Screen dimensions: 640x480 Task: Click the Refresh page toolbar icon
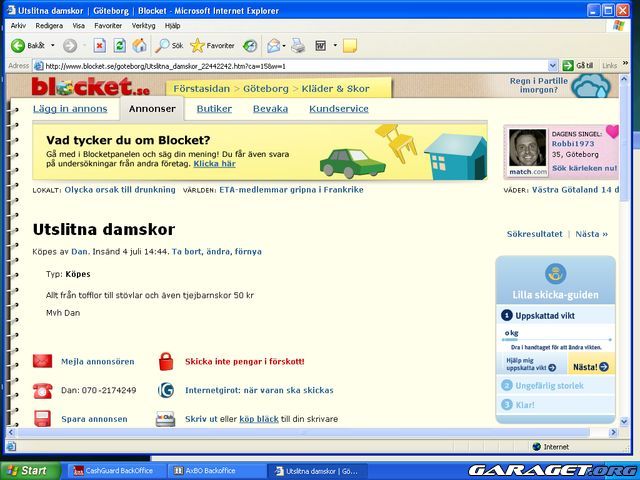[x=119, y=45]
